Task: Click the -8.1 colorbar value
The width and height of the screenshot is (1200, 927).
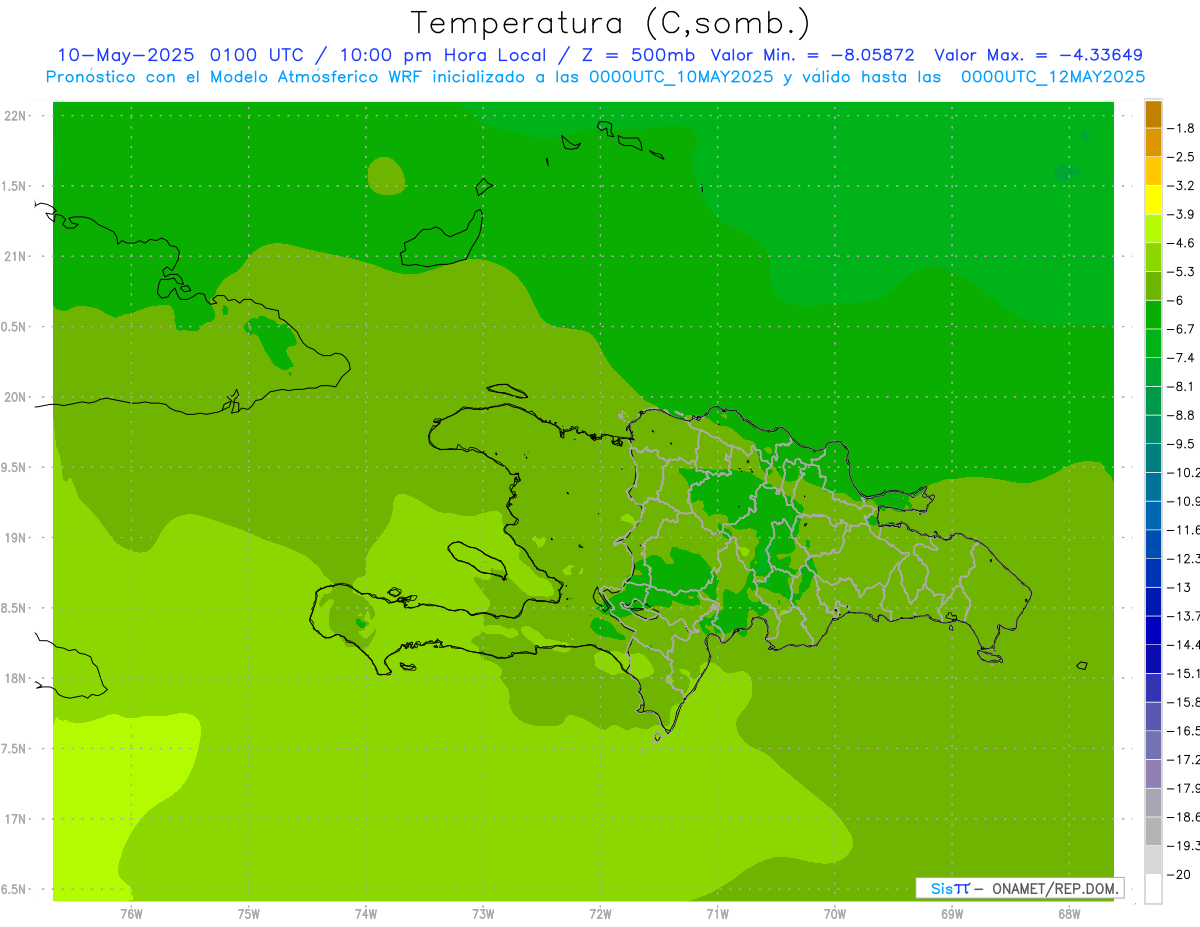Action: (x=1180, y=386)
